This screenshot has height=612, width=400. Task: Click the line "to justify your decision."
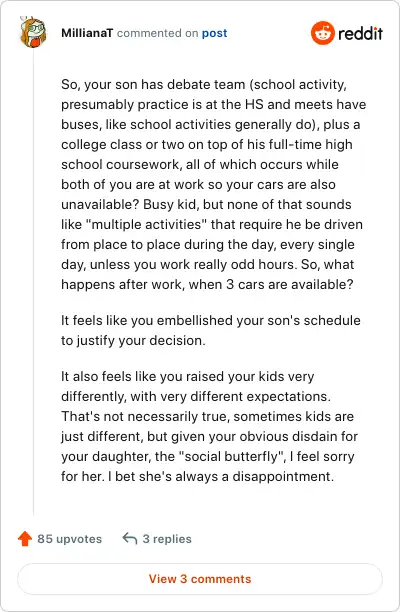point(133,340)
